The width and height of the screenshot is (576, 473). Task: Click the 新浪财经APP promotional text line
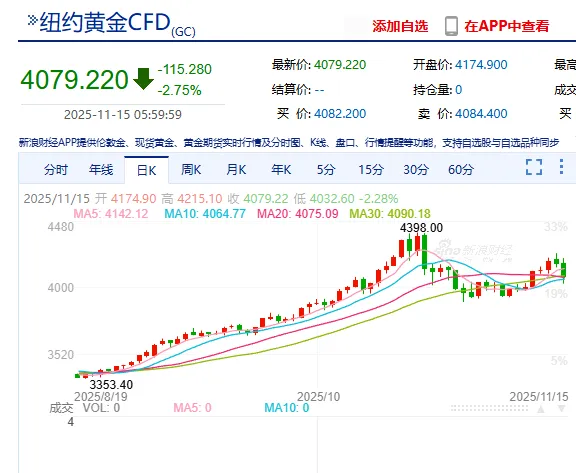(x=289, y=142)
